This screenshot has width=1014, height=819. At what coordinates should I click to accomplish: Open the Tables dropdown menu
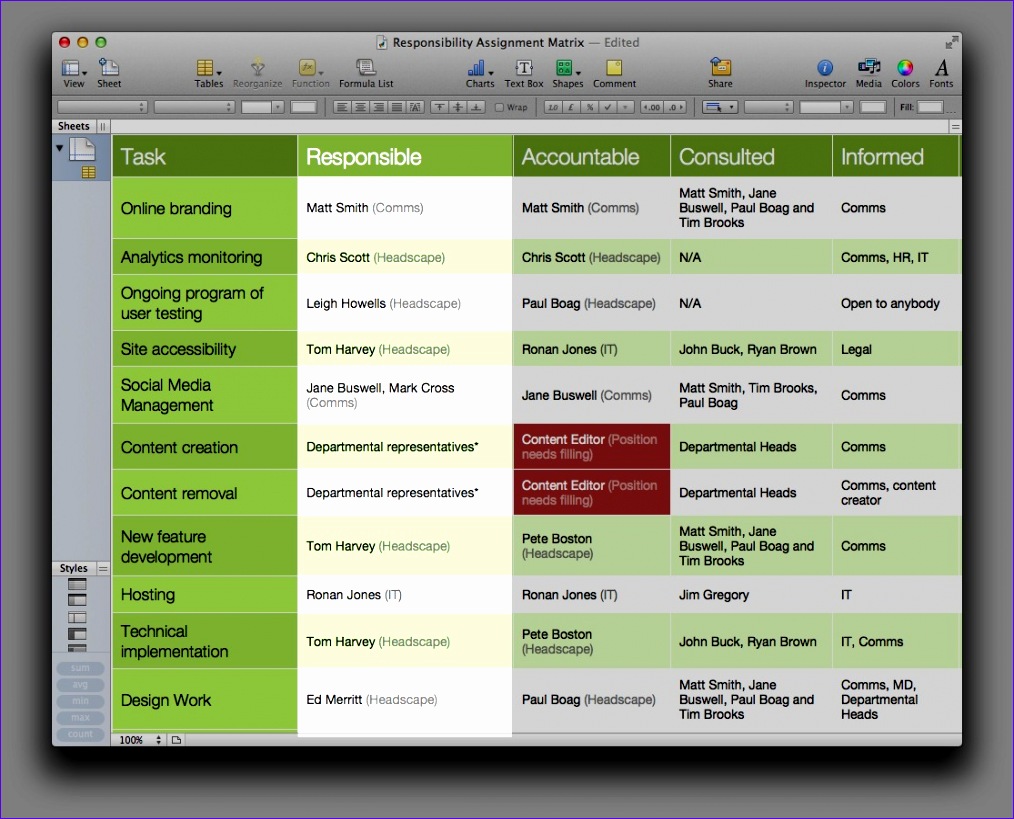coord(208,73)
